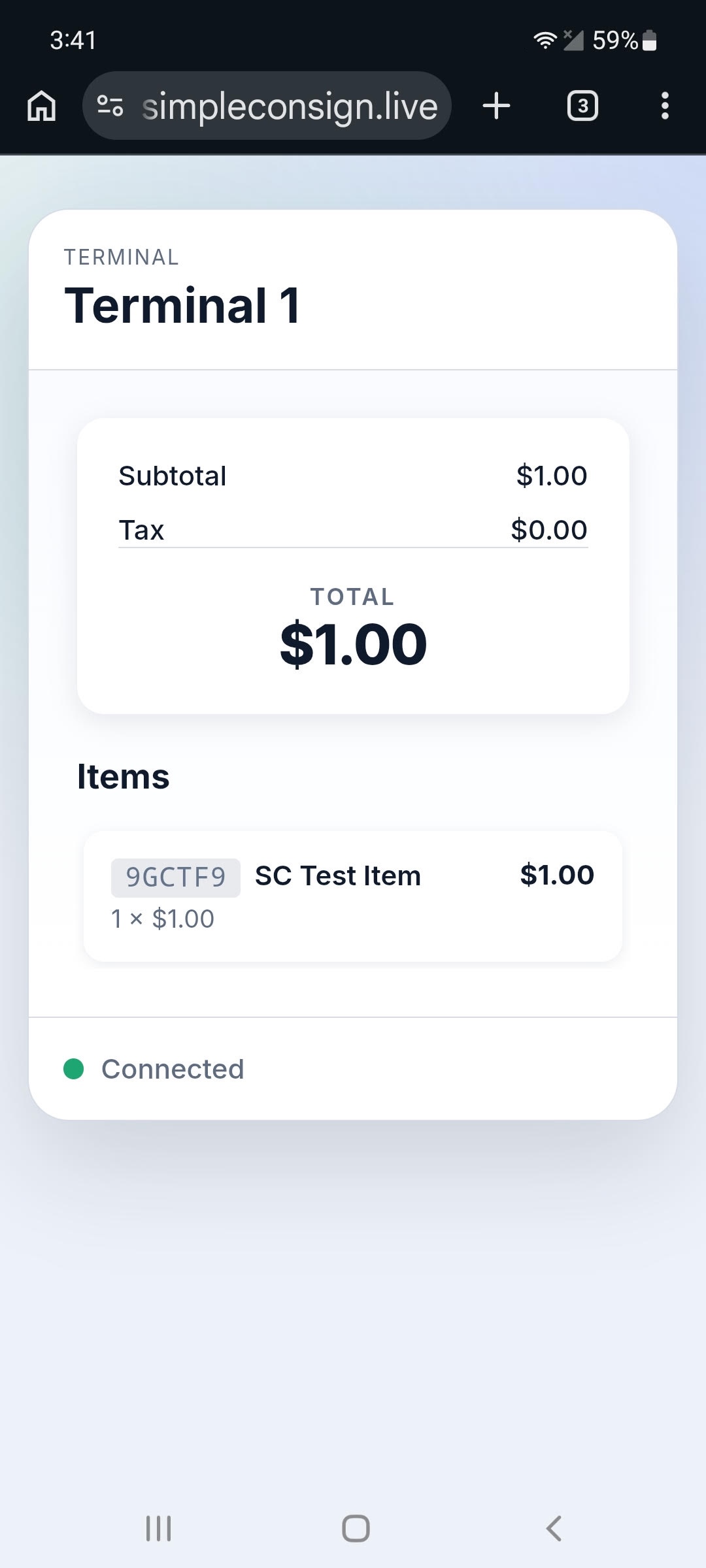Tap the Subtotal row label
Viewport: 706px width, 1568px height.
[173, 476]
